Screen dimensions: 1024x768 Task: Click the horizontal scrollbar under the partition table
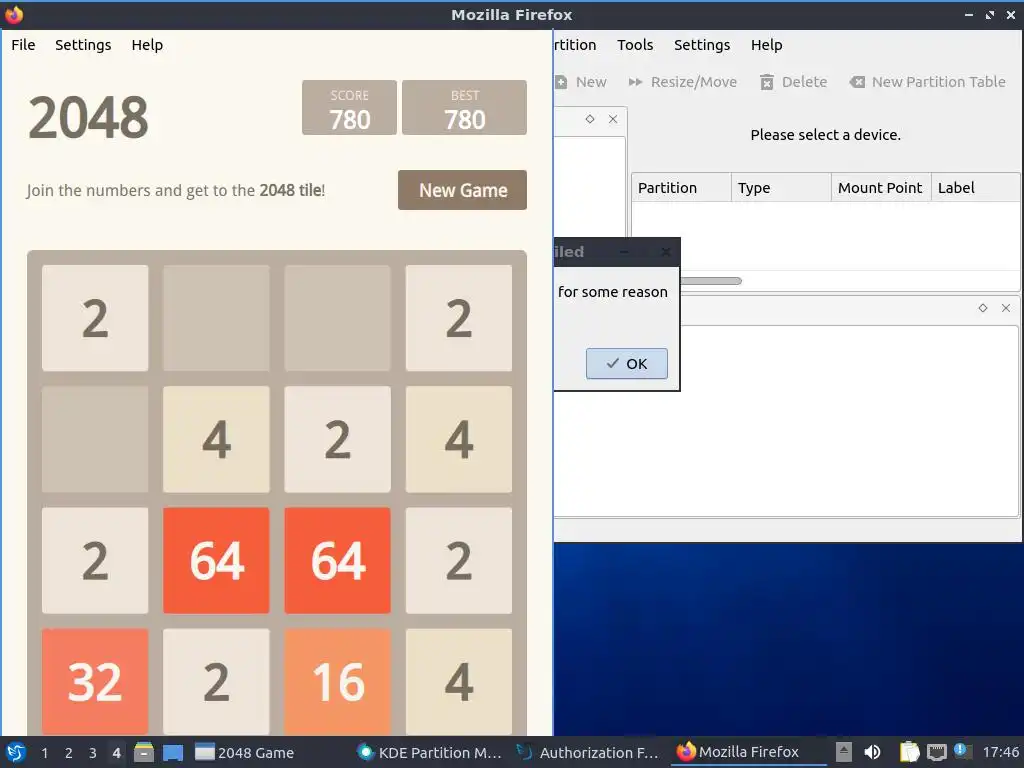point(711,281)
